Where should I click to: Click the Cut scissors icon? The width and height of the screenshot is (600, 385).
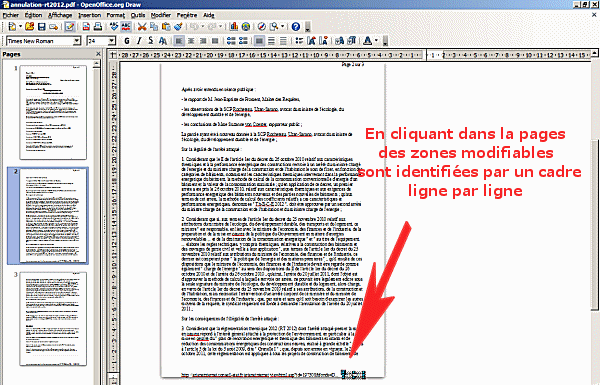(142, 26)
